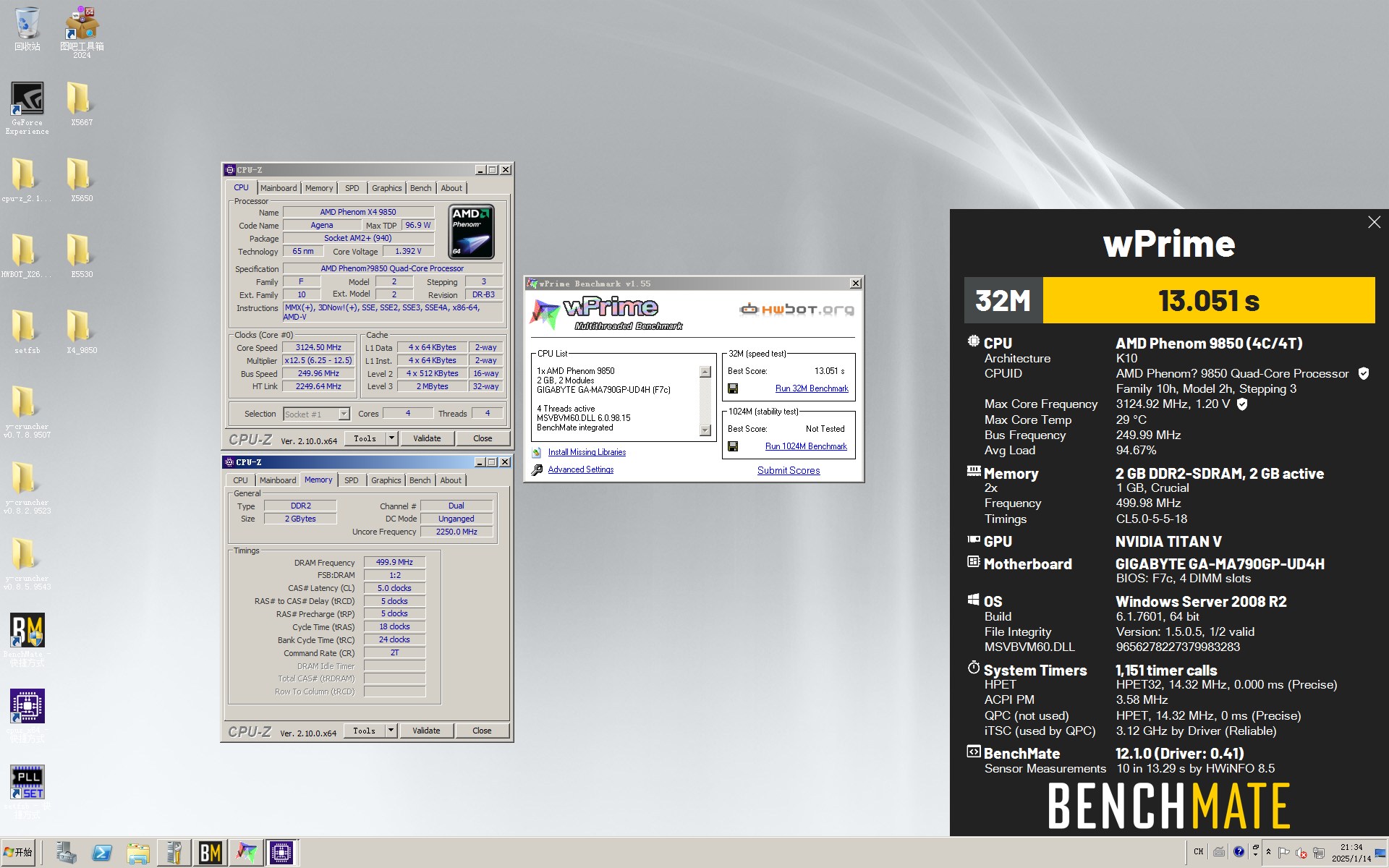Open the Recycle Bin desktop icon
Viewport: 1389px width, 868px height.
[27, 29]
